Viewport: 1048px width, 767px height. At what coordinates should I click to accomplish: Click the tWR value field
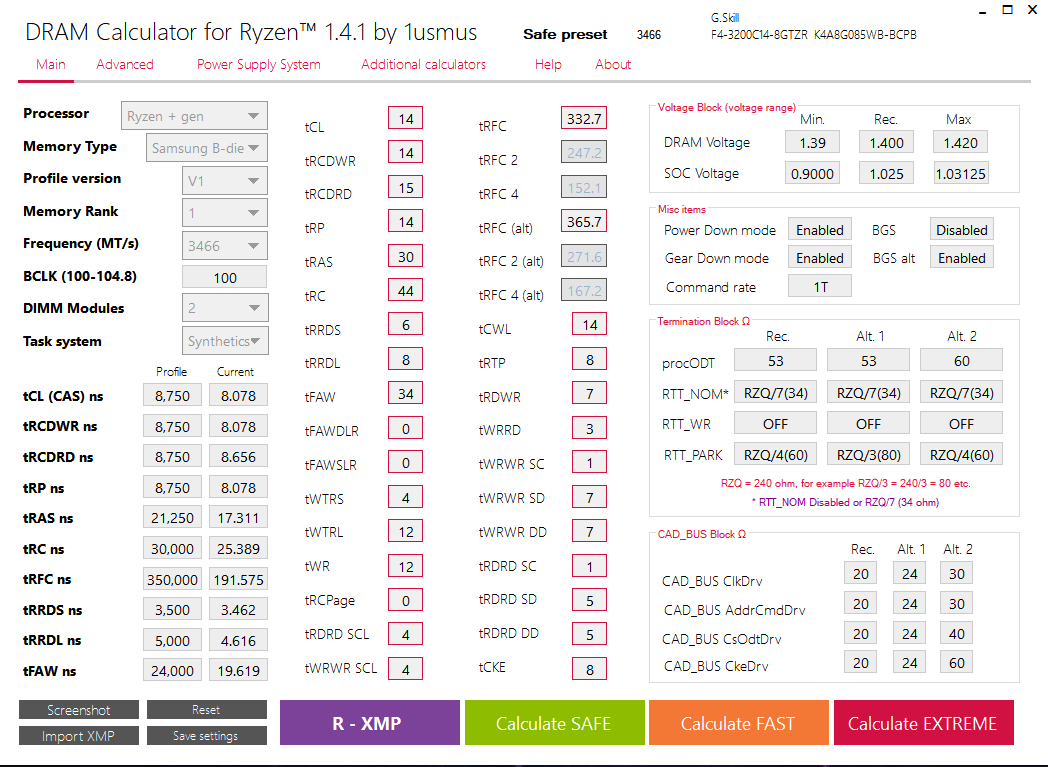405,566
